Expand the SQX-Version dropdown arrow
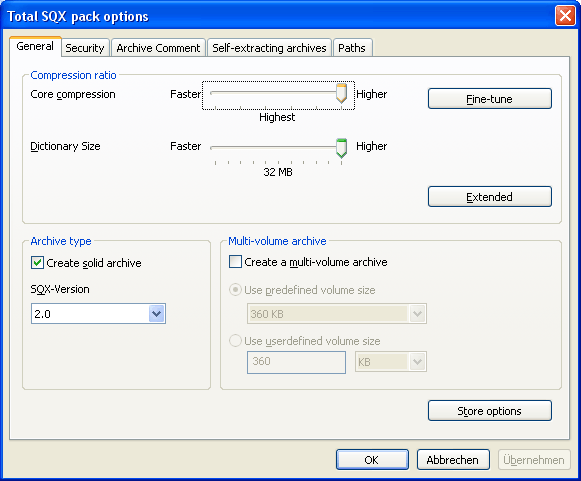The height and width of the screenshot is (481, 581). pos(157,314)
